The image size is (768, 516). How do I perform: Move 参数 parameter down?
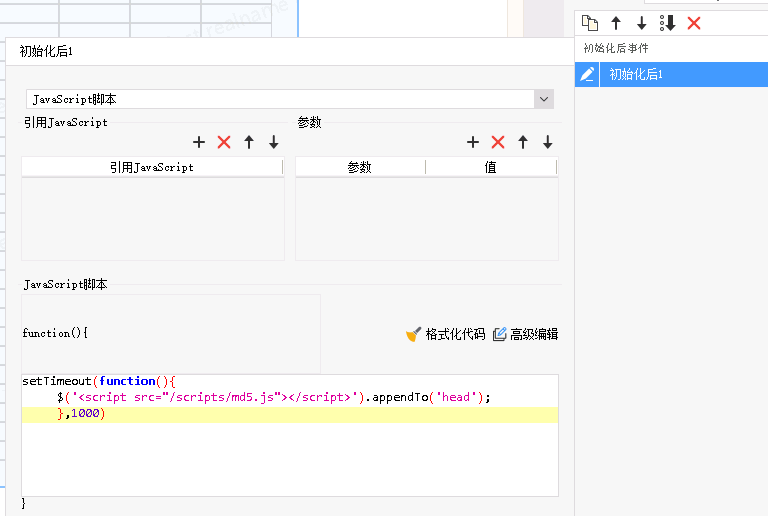click(548, 142)
